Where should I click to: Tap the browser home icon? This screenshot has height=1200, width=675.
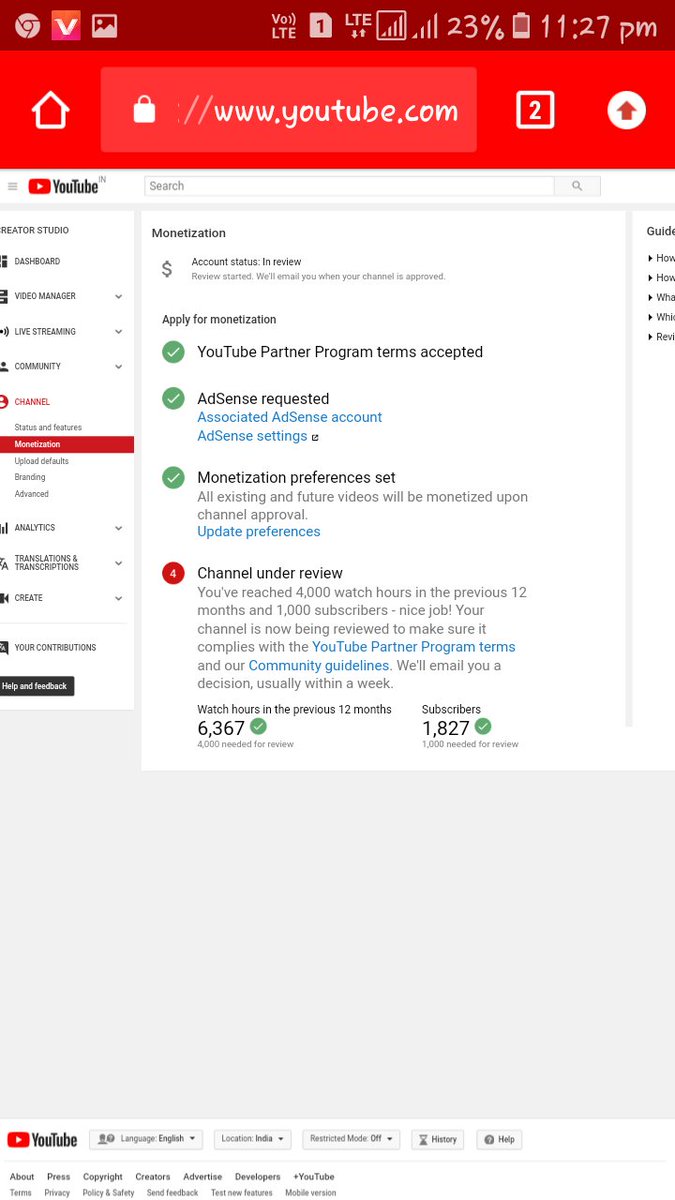(50, 110)
